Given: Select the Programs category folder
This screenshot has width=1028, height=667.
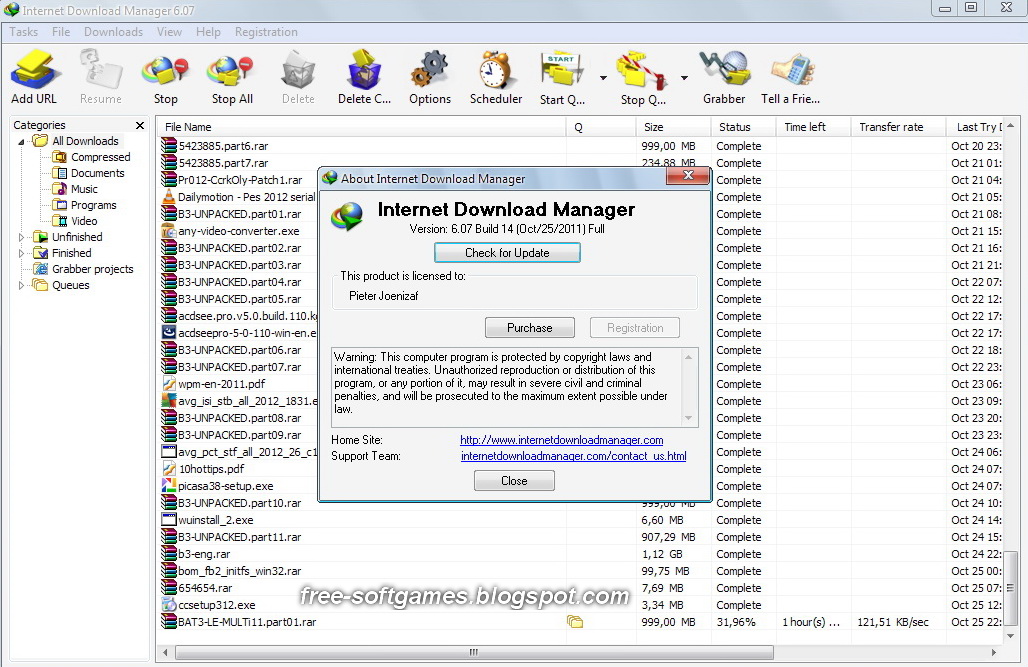Looking at the screenshot, I should 84,205.
